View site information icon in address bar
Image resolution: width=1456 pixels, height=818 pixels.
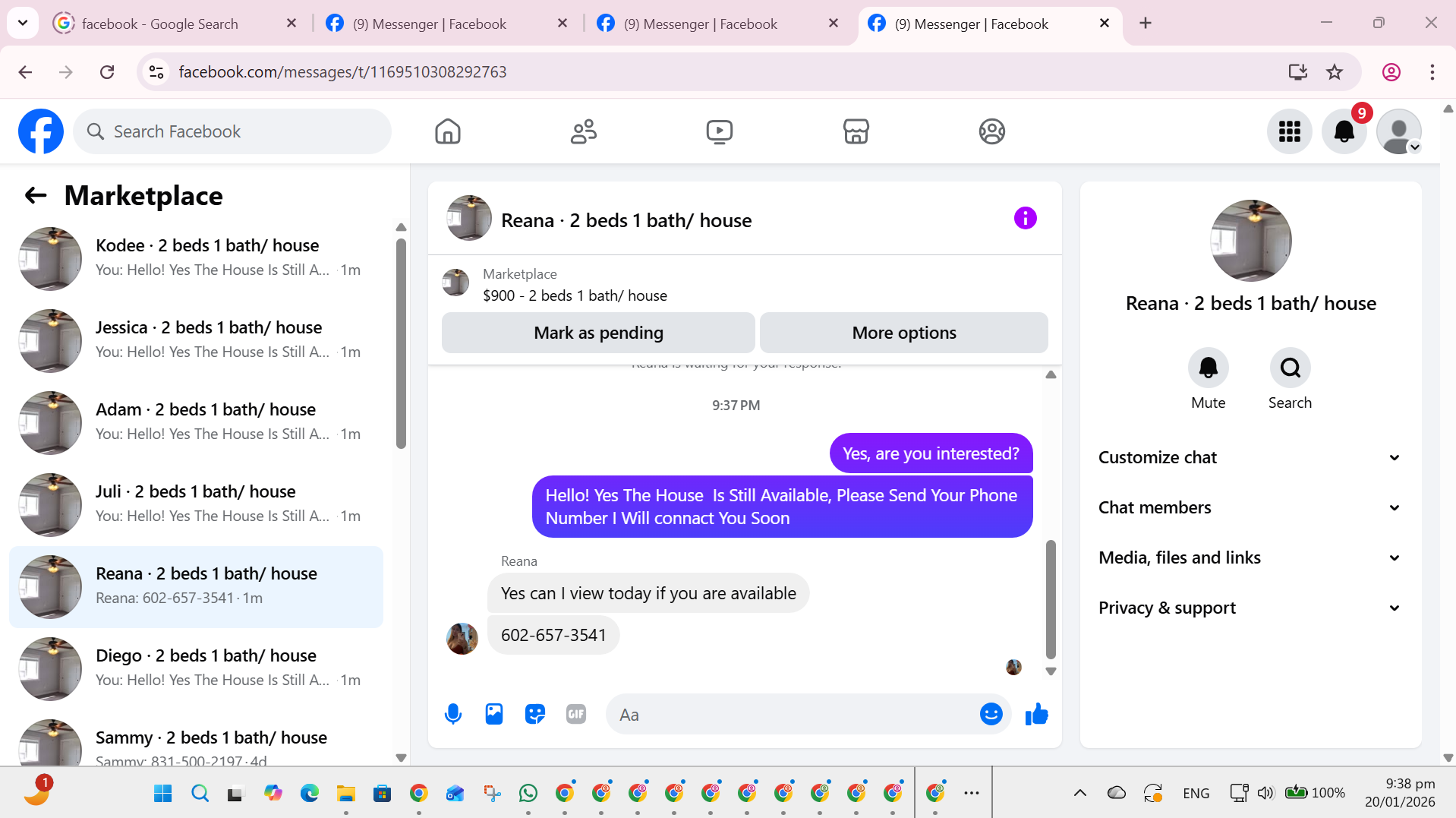(156, 72)
